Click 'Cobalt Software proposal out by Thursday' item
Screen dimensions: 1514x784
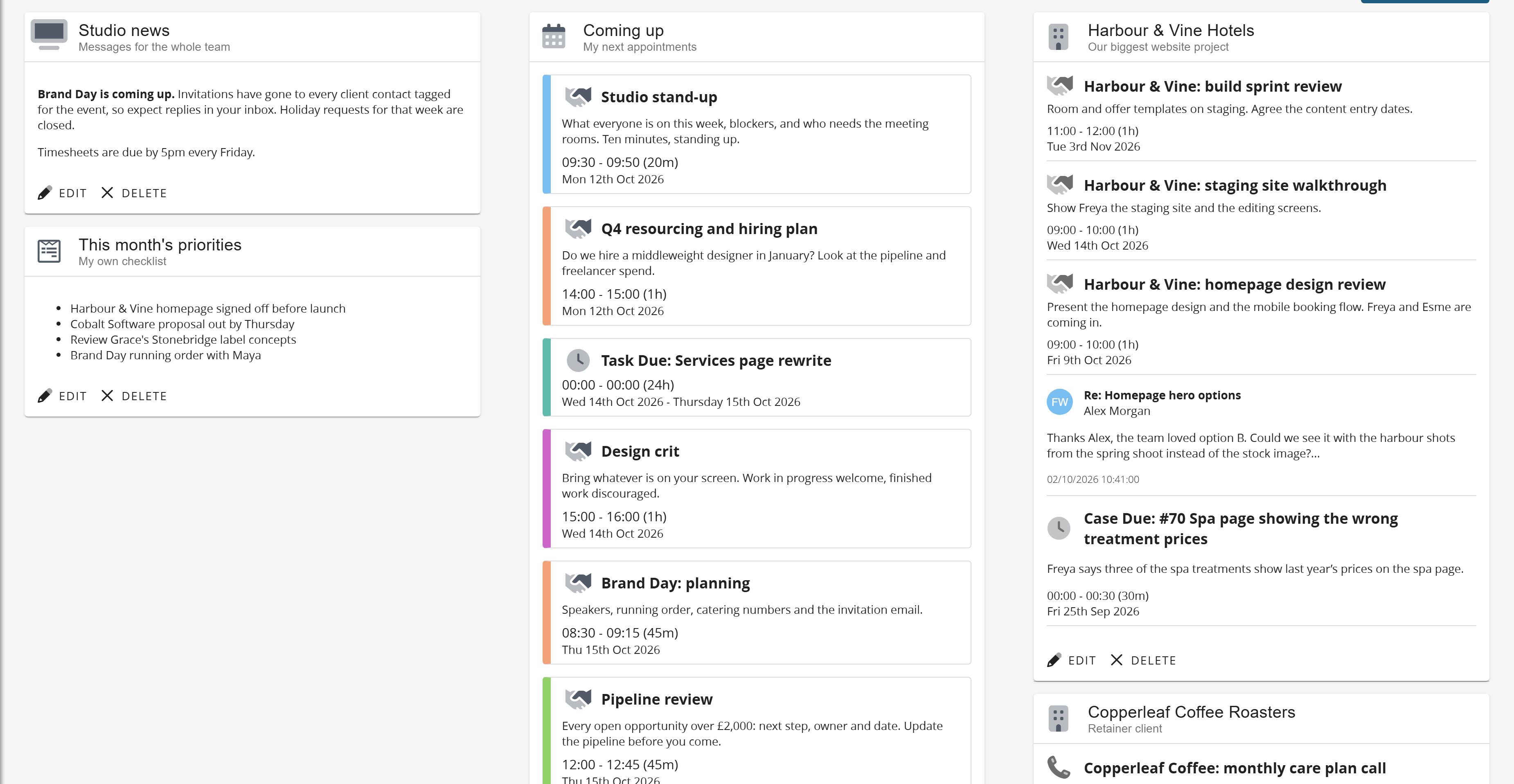[182, 324]
